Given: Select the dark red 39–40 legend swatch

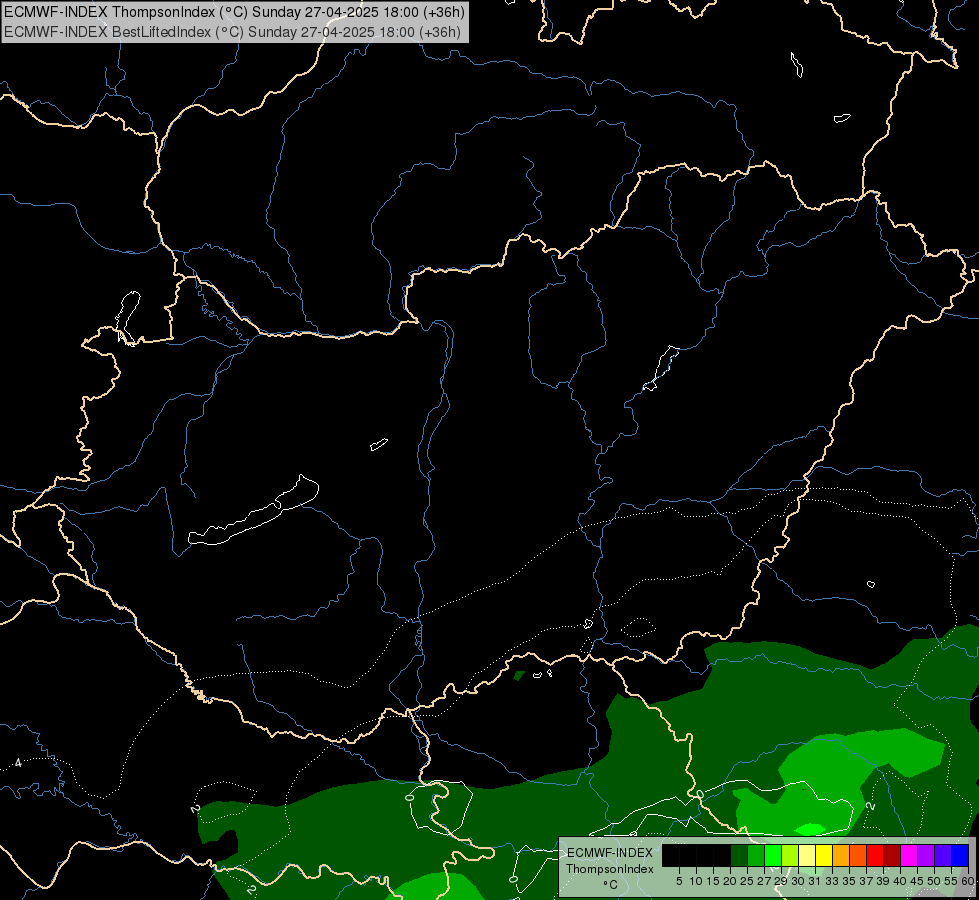Looking at the screenshot, I should pyautogui.click(x=892, y=855).
